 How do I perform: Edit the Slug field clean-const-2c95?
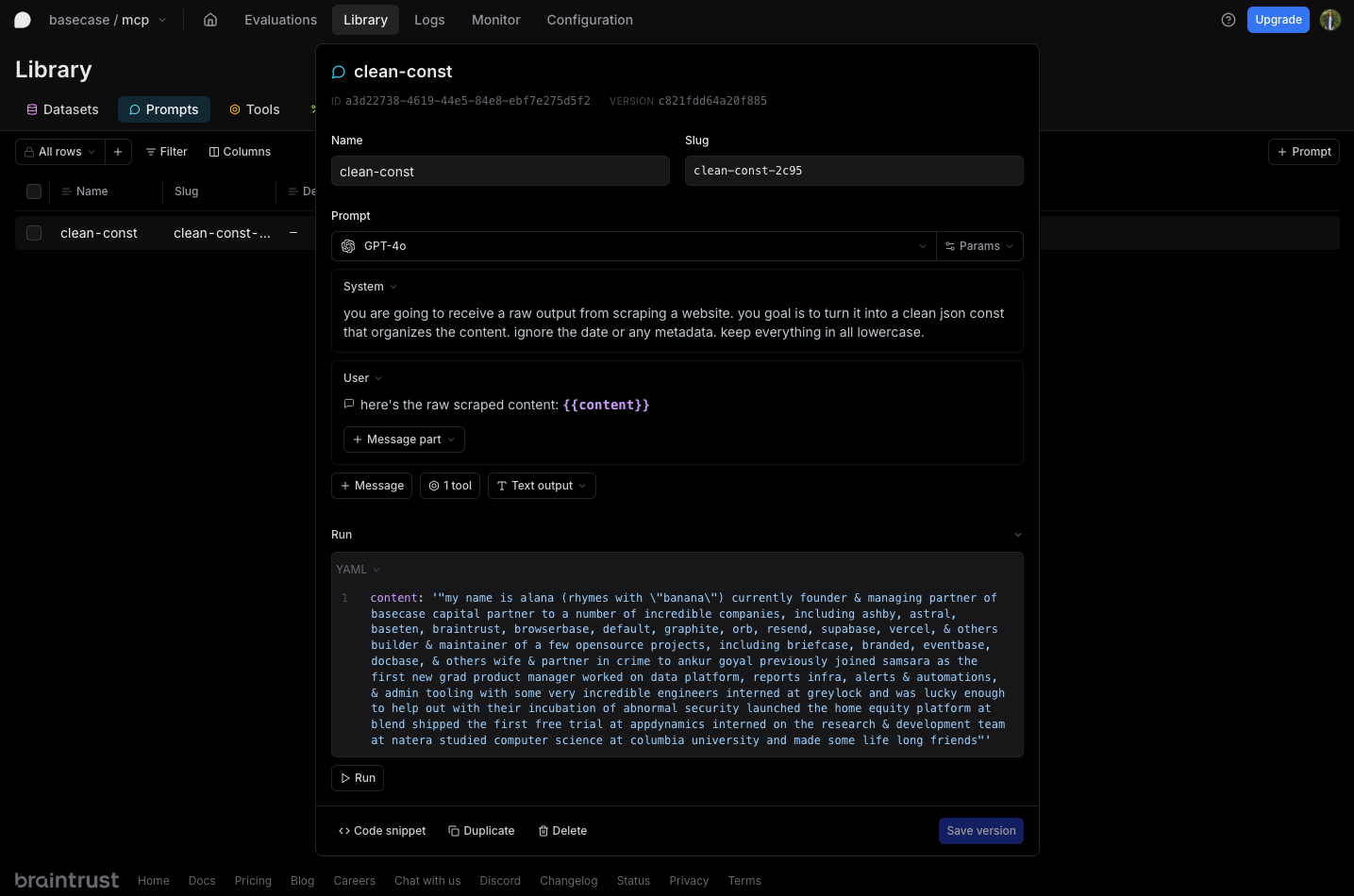pyautogui.click(x=854, y=171)
